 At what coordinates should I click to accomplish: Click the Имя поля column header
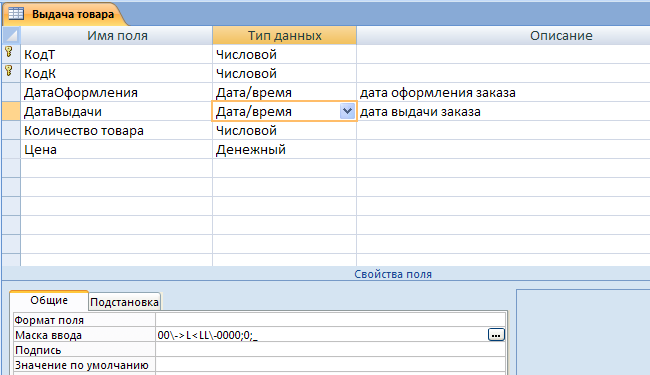click(x=117, y=36)
